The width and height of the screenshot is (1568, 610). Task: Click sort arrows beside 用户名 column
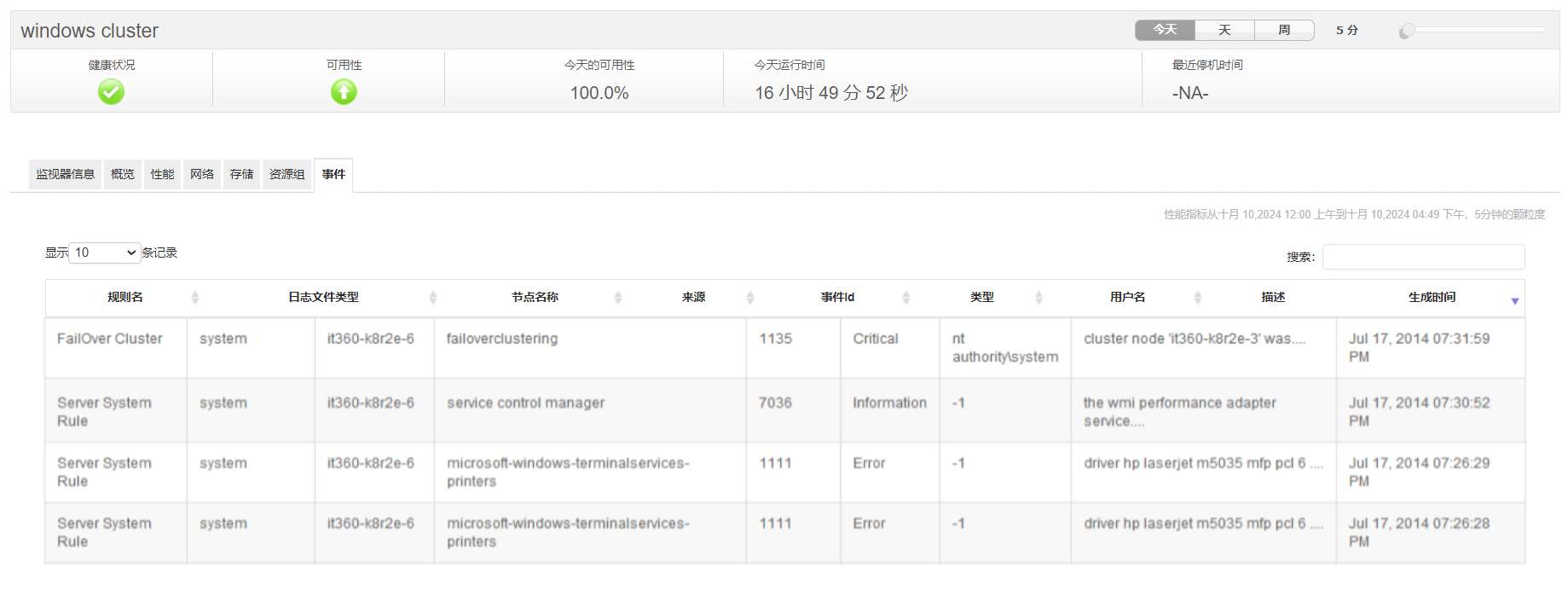coord(1198,298)
